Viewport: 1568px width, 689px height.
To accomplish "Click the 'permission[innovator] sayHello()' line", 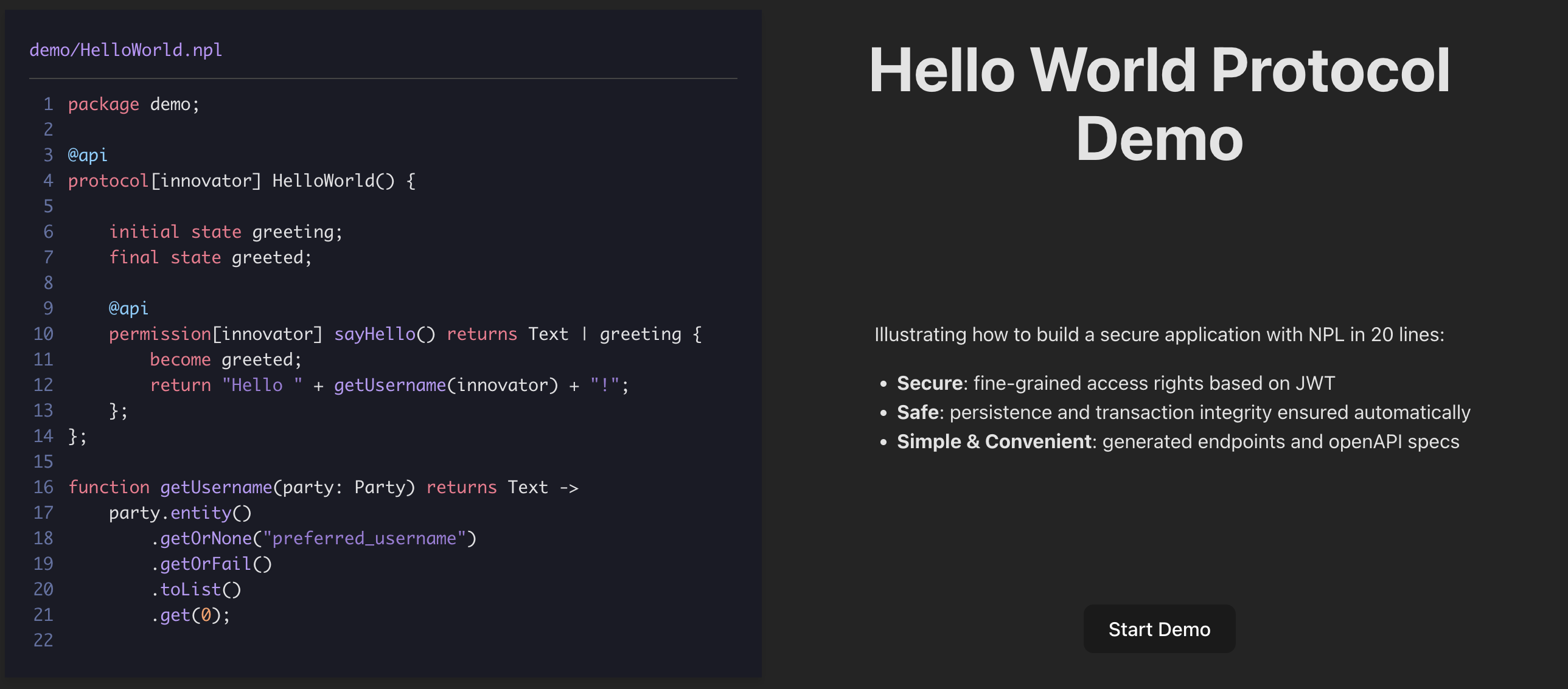I will (405, 334).
